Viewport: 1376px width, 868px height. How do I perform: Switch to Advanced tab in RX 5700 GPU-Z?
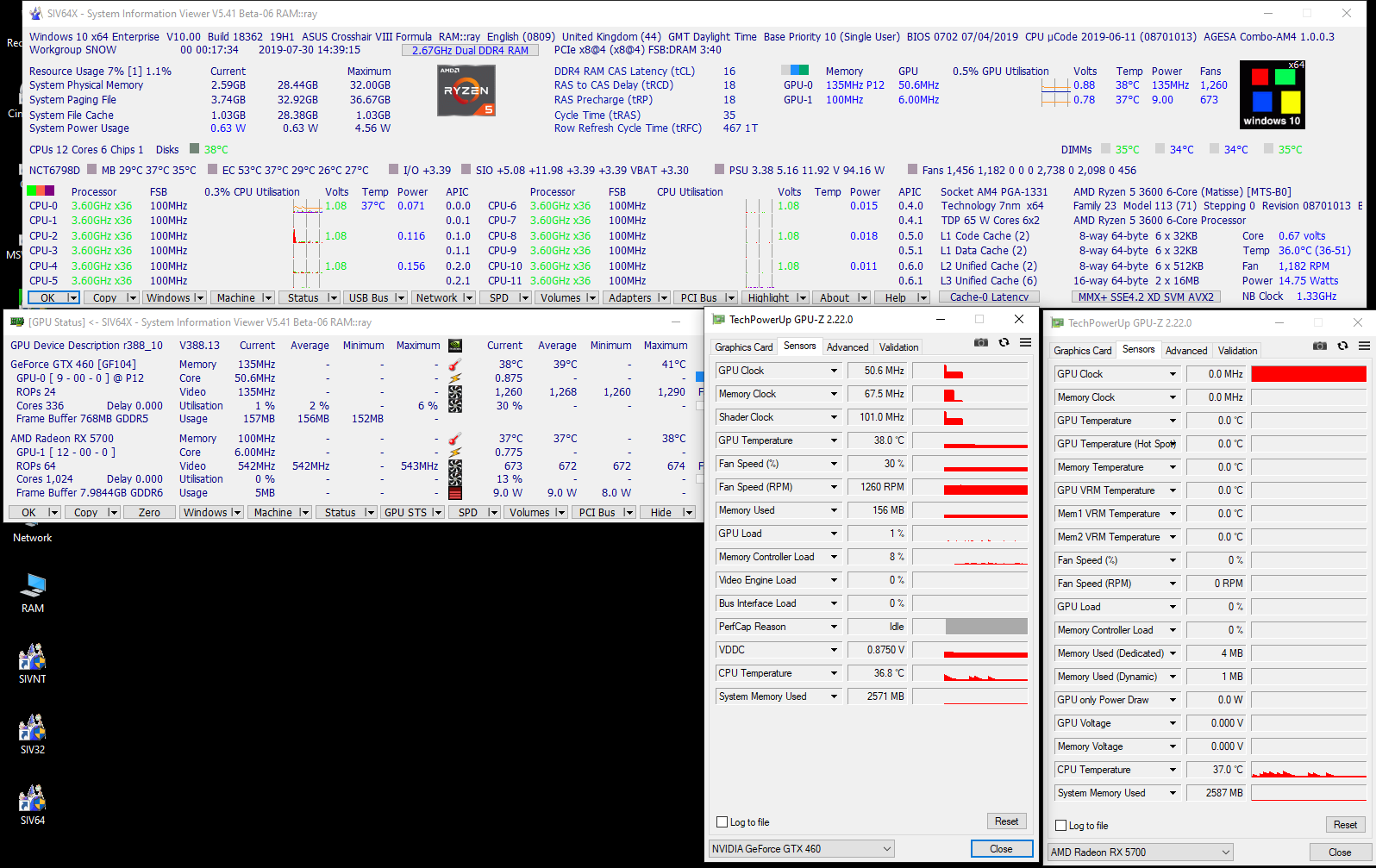[1186, 351]
